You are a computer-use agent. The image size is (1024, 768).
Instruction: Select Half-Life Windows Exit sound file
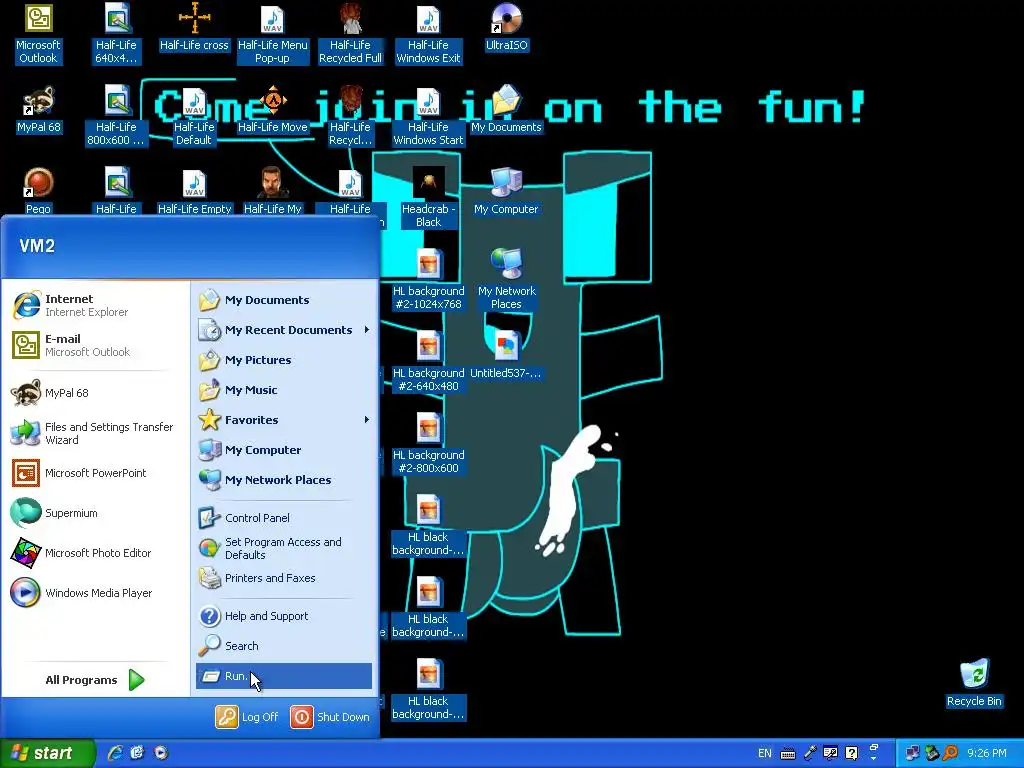coord(428,34)
